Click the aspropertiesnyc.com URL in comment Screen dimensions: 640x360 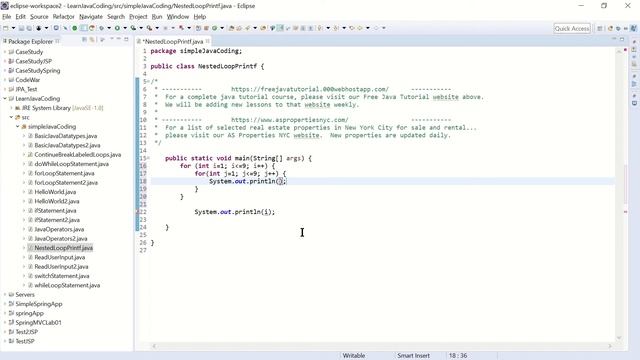[x=289, y=120]
